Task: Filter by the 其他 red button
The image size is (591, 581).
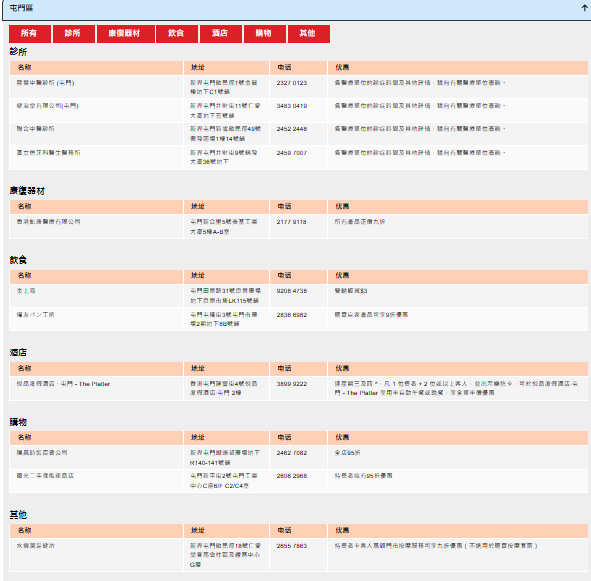Action: pos(308,34)
